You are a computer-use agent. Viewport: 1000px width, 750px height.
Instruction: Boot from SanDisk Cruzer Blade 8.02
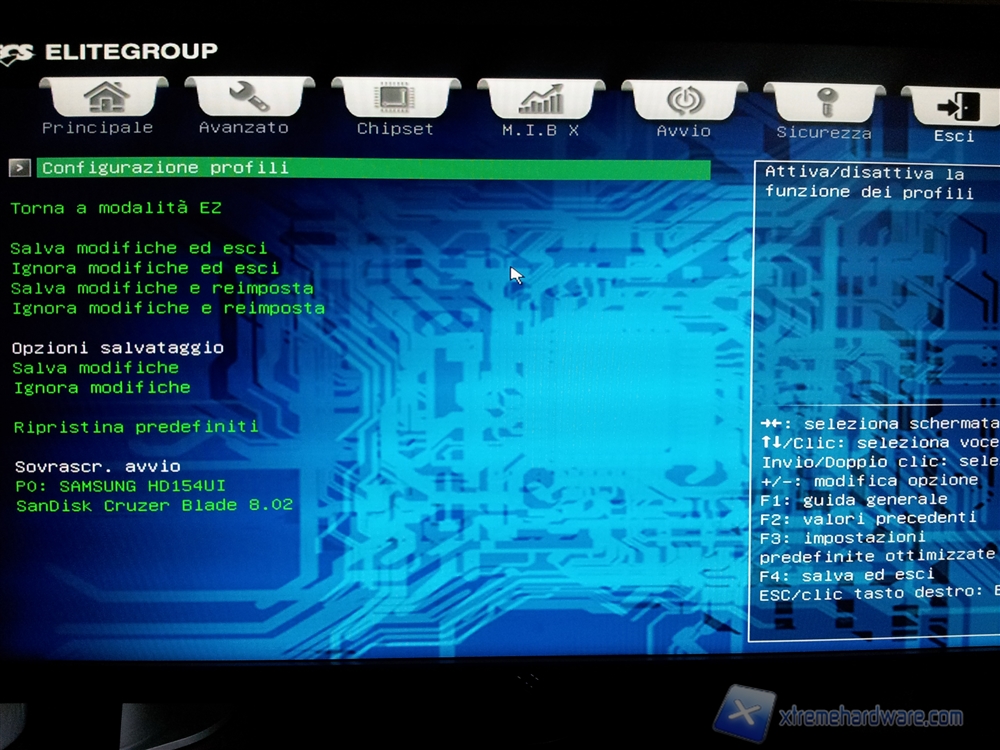point(154,506)
